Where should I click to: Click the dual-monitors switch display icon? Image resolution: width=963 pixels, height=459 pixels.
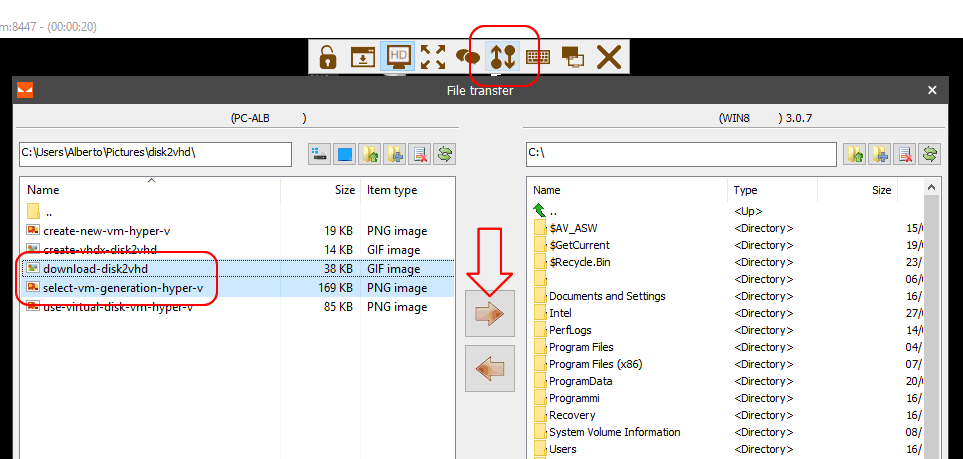pos(572,58)
